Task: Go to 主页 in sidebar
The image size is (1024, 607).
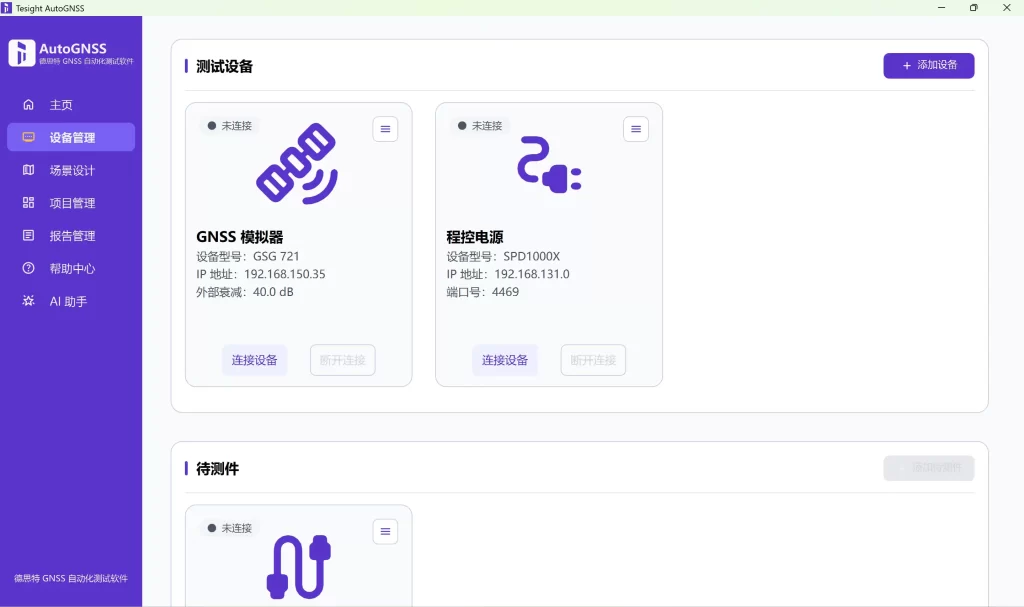Action: (x=71, y=105)
